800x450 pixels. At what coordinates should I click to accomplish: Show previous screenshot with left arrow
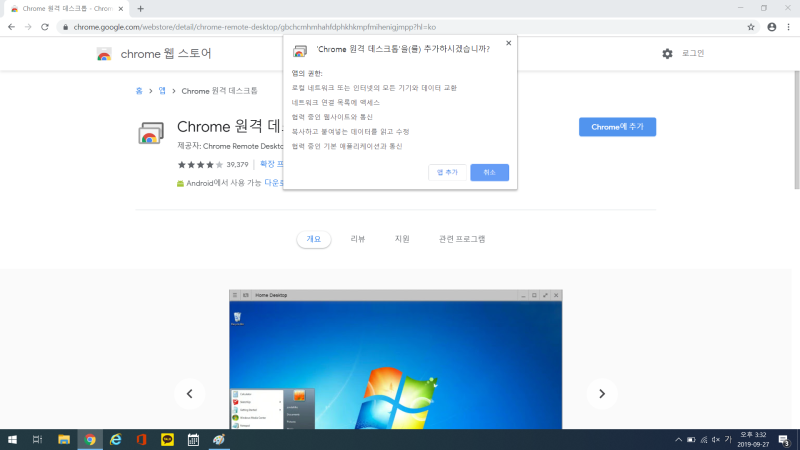pyautogui.click(x=189, y=394)
